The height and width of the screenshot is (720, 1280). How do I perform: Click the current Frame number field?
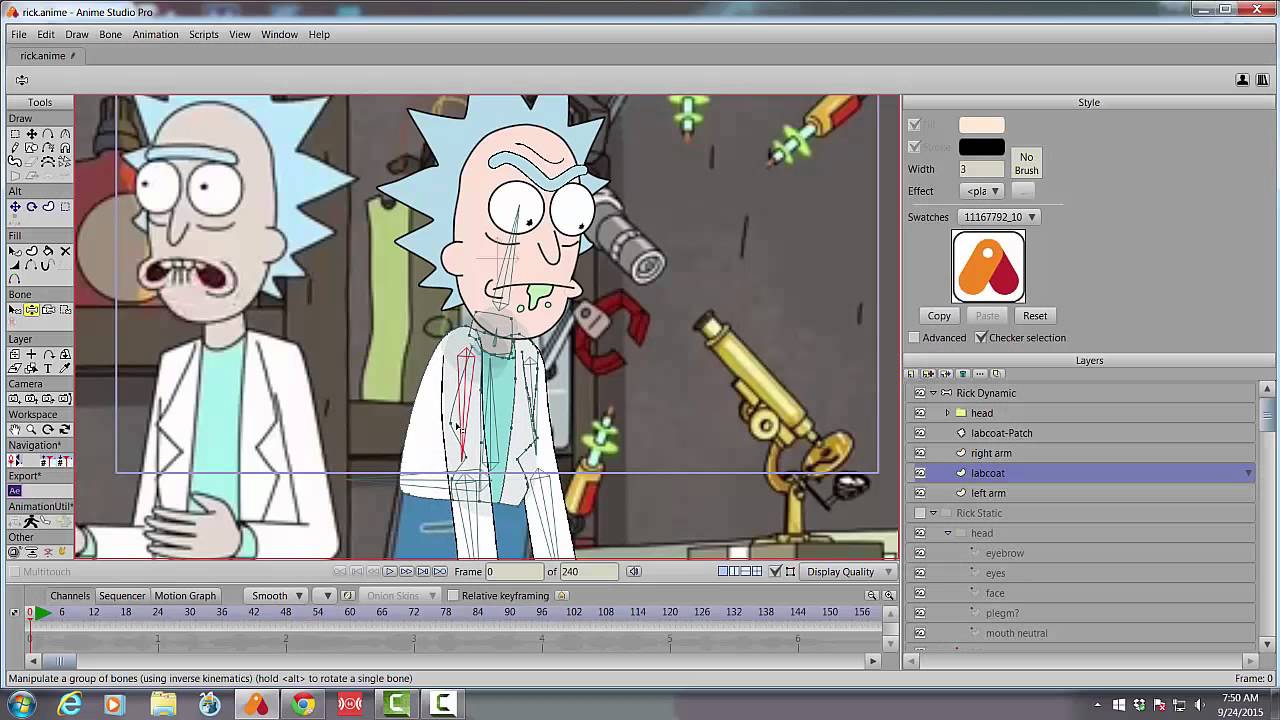(514, 572)
